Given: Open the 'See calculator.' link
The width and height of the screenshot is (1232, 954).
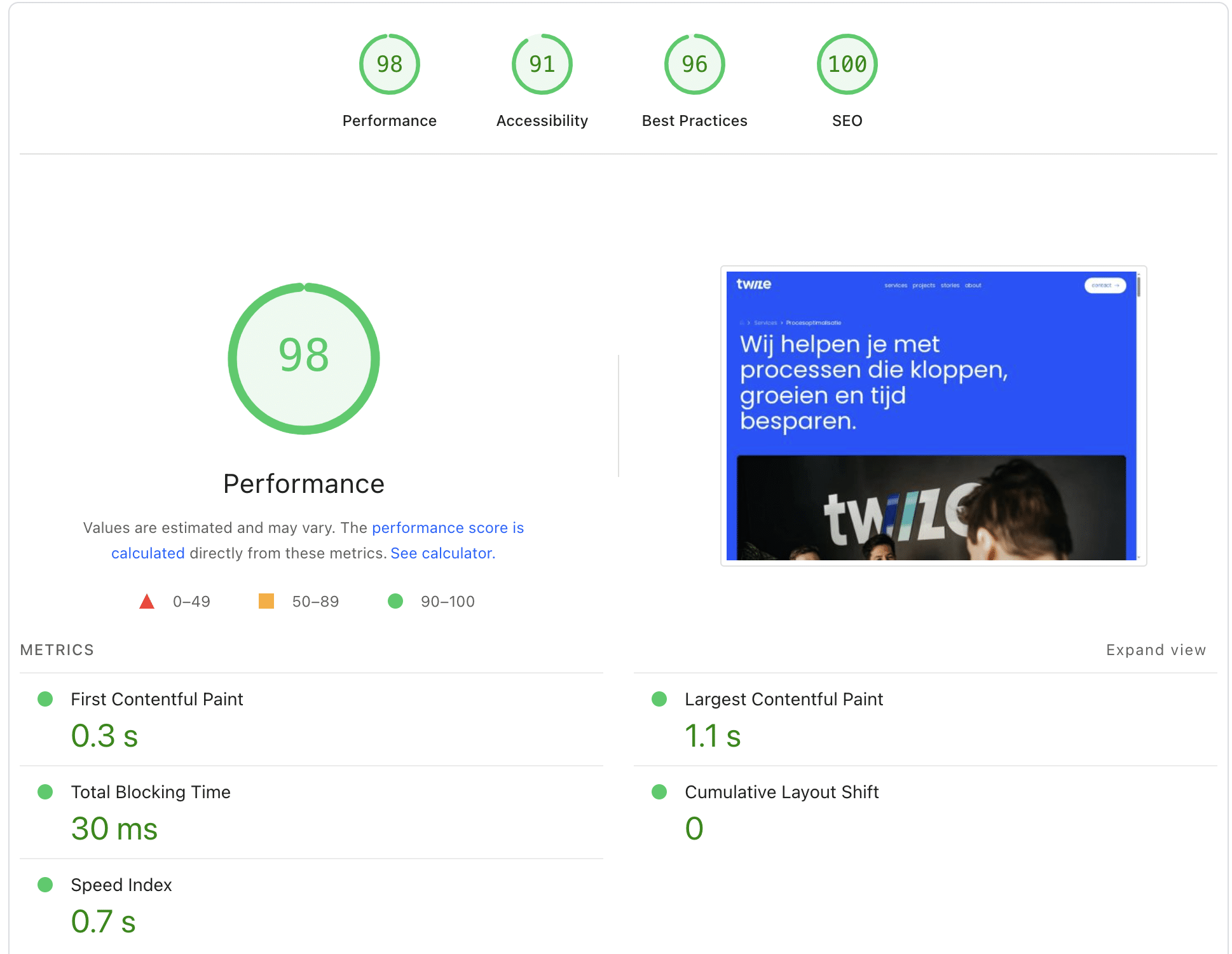Looking at the screenshot, I should 442,553.
